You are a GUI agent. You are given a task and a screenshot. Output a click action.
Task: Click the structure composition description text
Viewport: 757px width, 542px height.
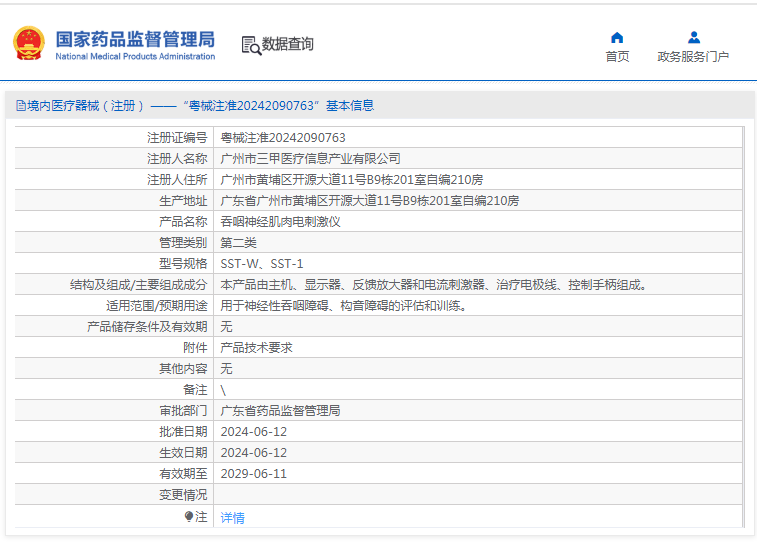point(434,285)
